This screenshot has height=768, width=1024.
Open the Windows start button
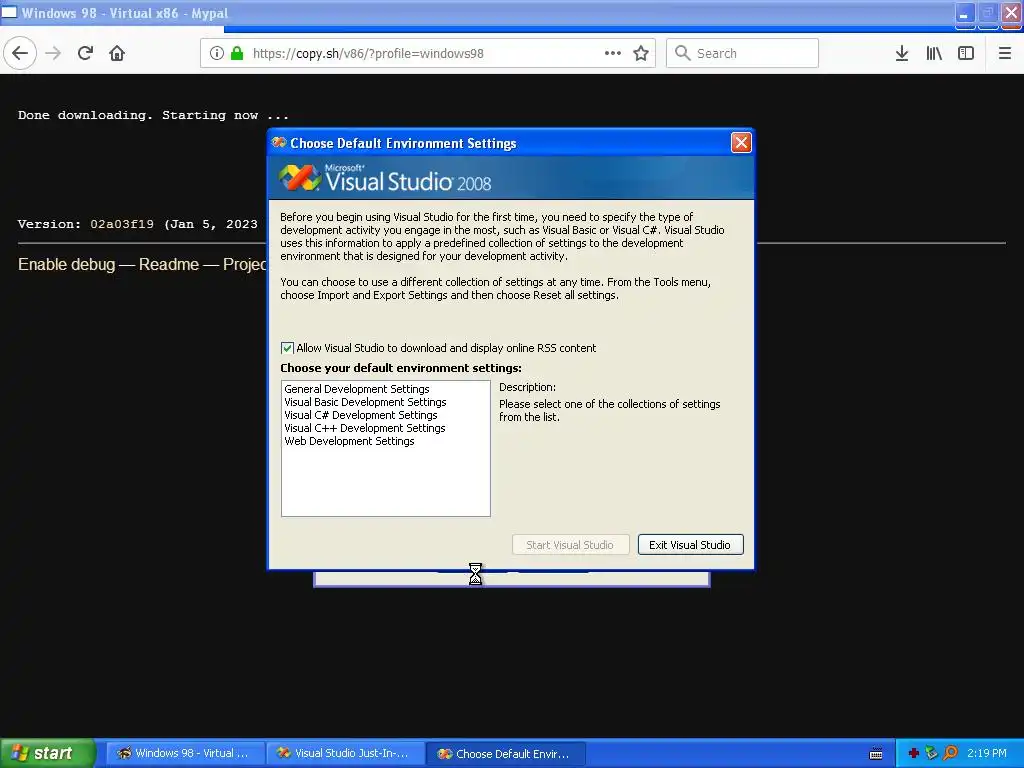point(48,753)
